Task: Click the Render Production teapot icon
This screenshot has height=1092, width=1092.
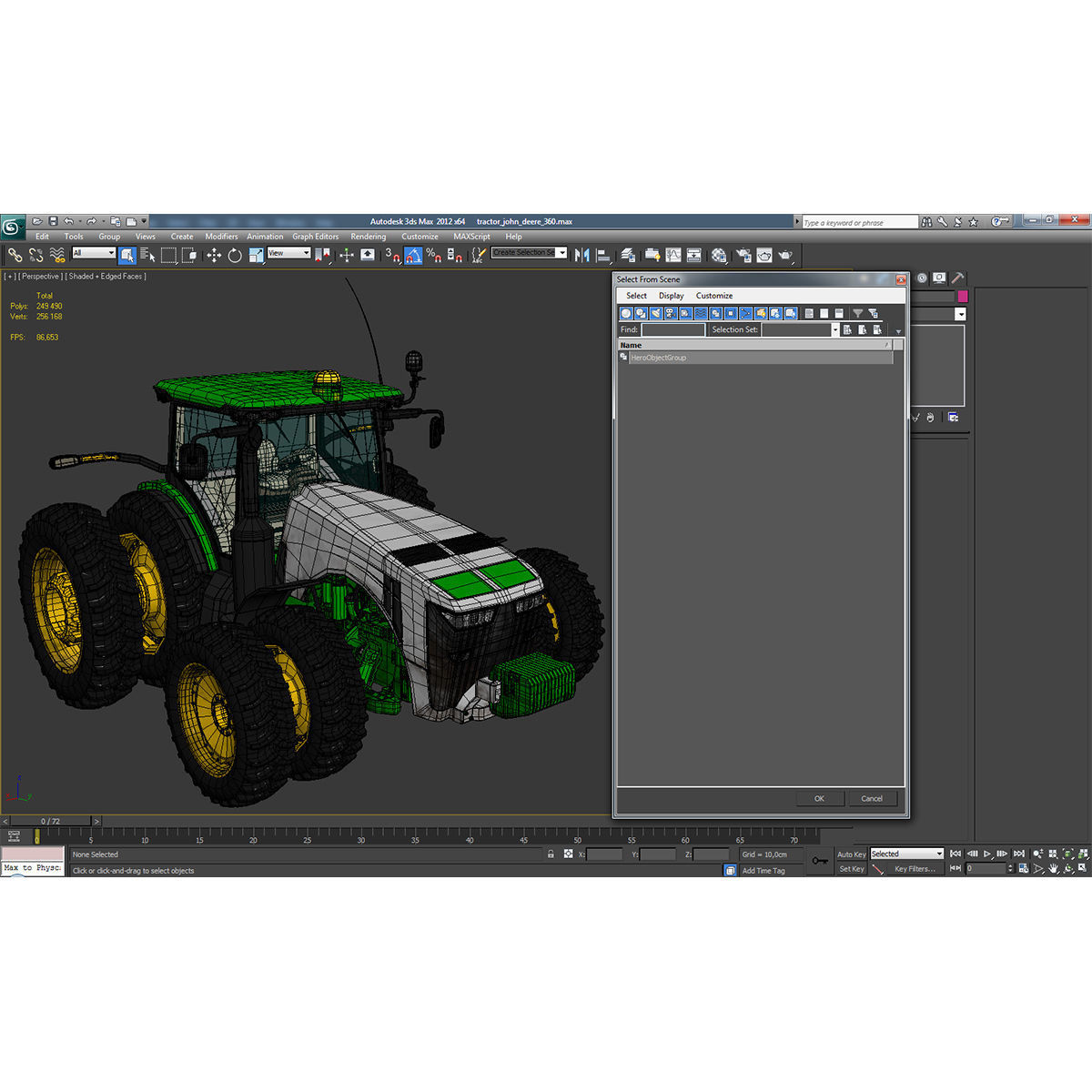Action: (785, 256)
